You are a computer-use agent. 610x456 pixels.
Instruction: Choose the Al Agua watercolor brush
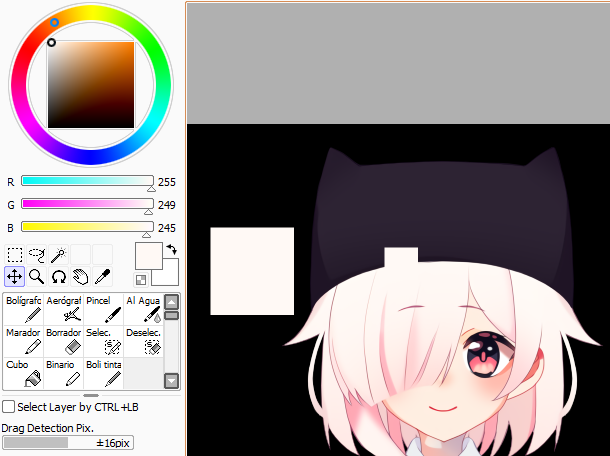[143, 309]
